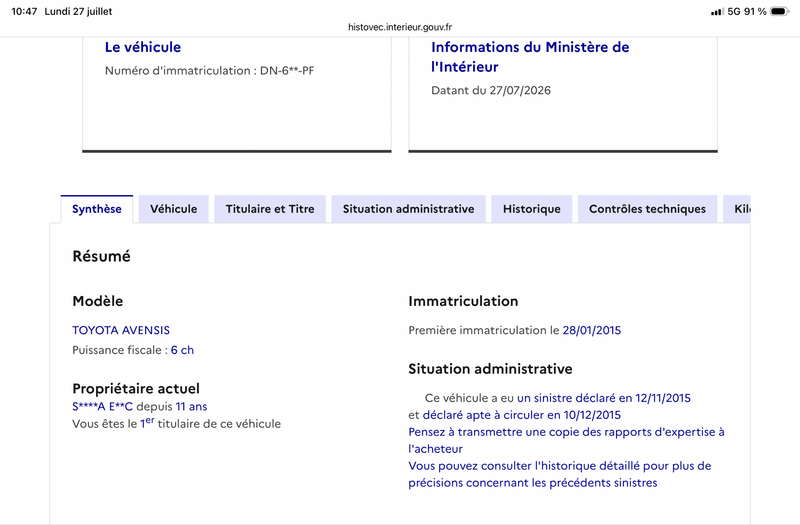
Task: Tap the 91 % battery percentage
Action: click(x=755, y=11)
